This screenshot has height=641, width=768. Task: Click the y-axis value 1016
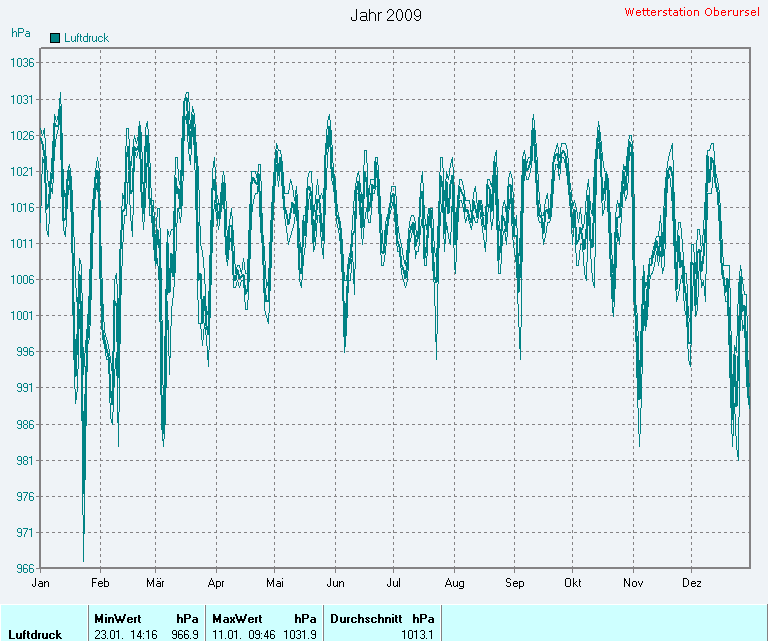(23, 208)
